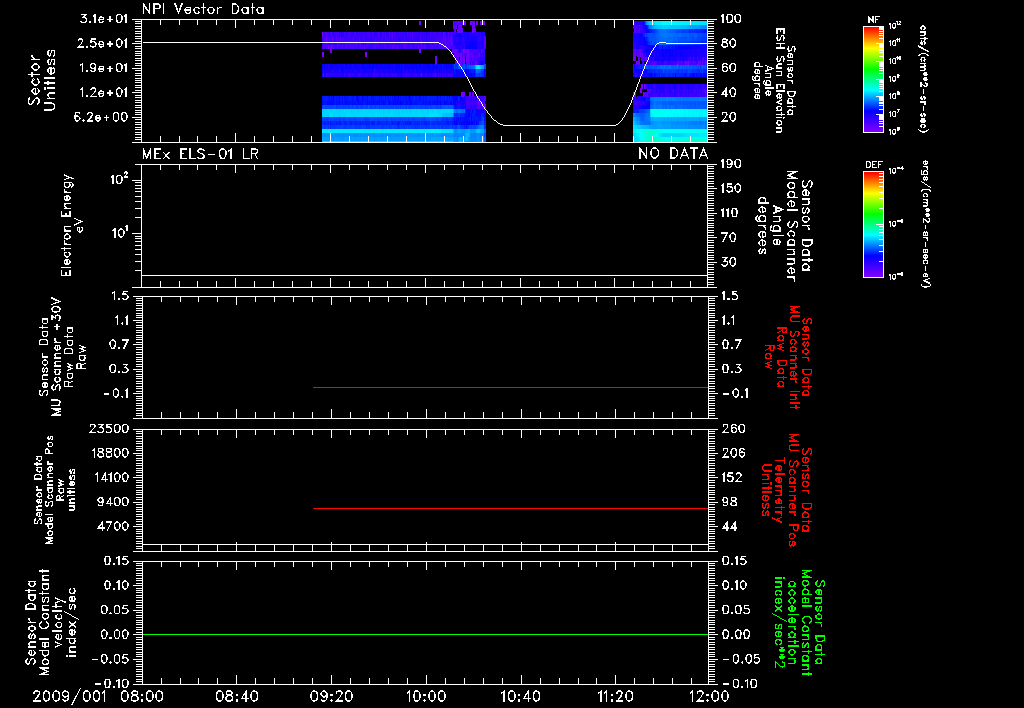Click the '2.5e+01' sector tick value
The width and height of the screenshot is (1024, 708).
[x=104, y=43]
